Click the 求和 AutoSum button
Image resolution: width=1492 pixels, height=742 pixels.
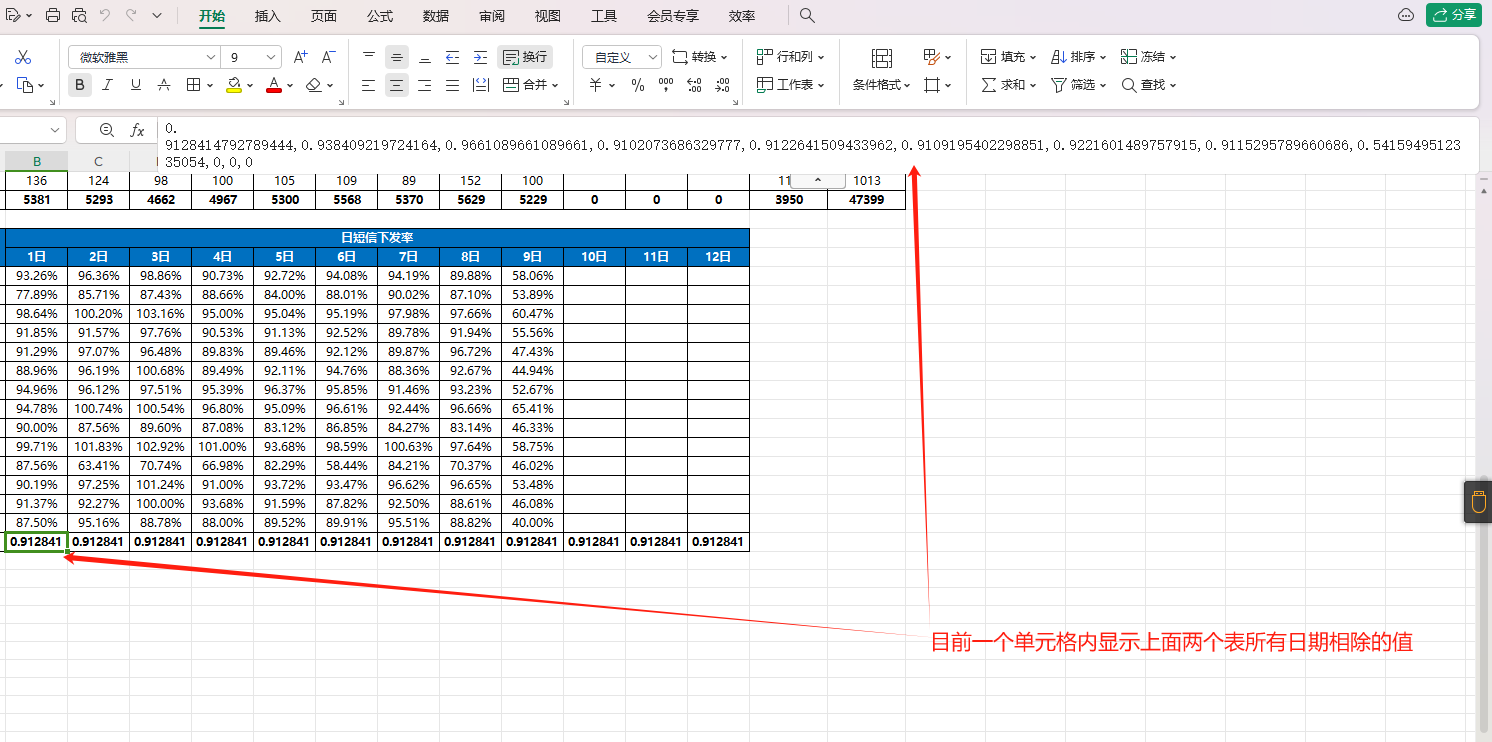pos(1008,85)
